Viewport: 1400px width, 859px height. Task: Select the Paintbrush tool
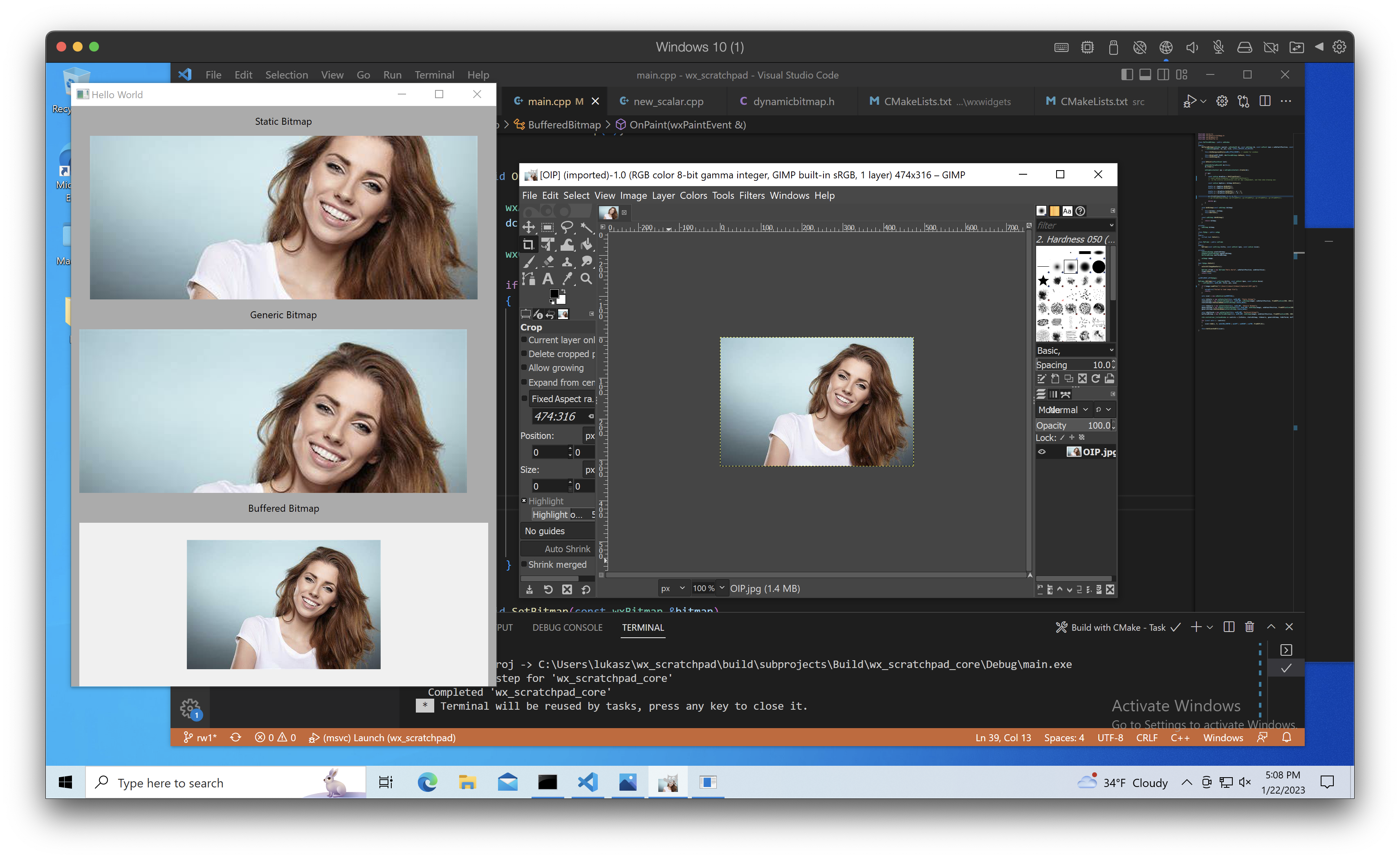pos(528,261)
